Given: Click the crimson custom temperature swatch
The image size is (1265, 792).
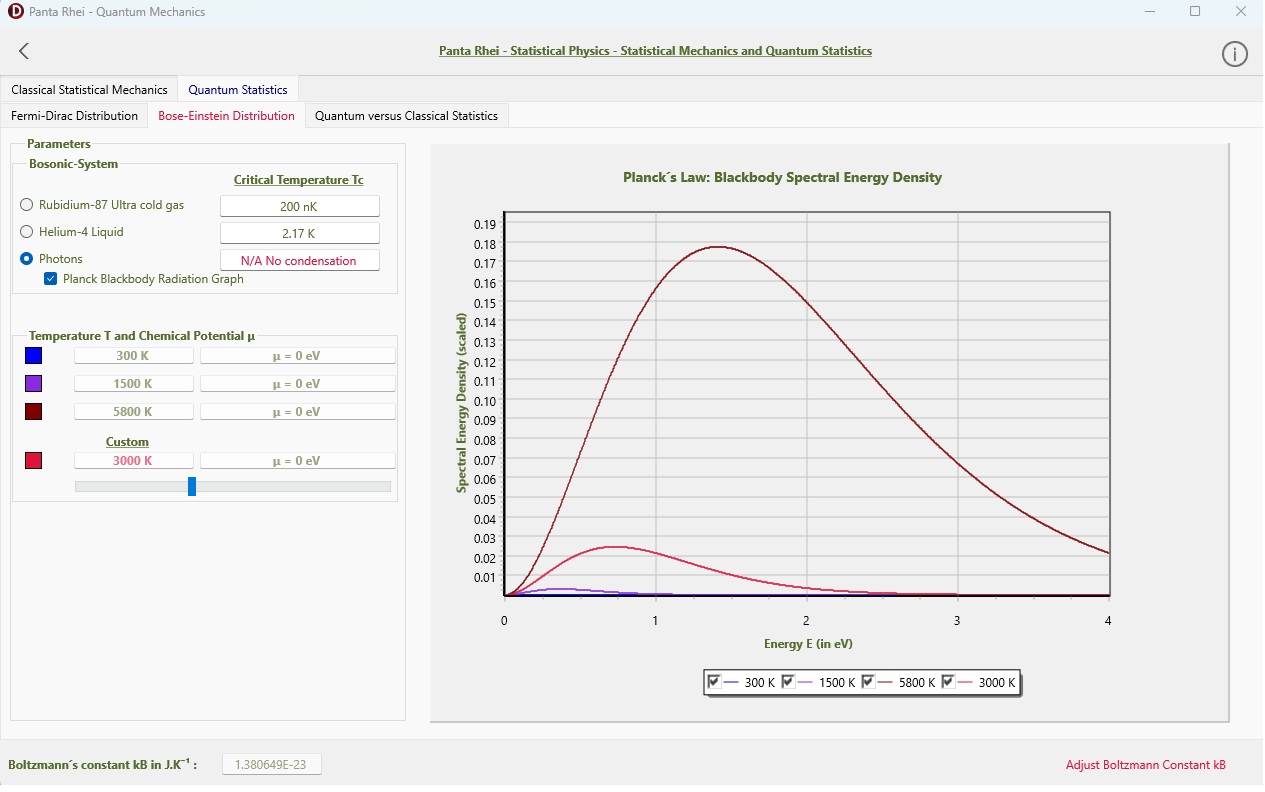Looking at the screenshot, I should tap(33, 461).
